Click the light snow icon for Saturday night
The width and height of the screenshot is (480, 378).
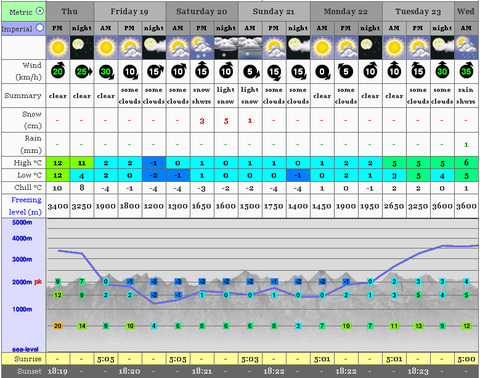[x=226, y=48]
